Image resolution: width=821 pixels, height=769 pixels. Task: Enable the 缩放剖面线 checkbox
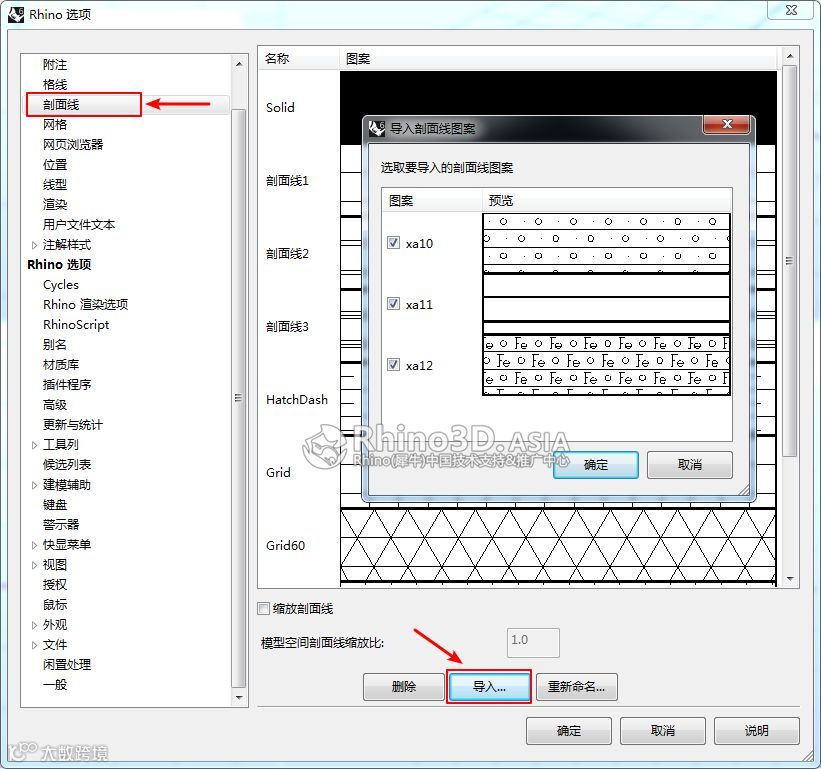pos(263,608)
